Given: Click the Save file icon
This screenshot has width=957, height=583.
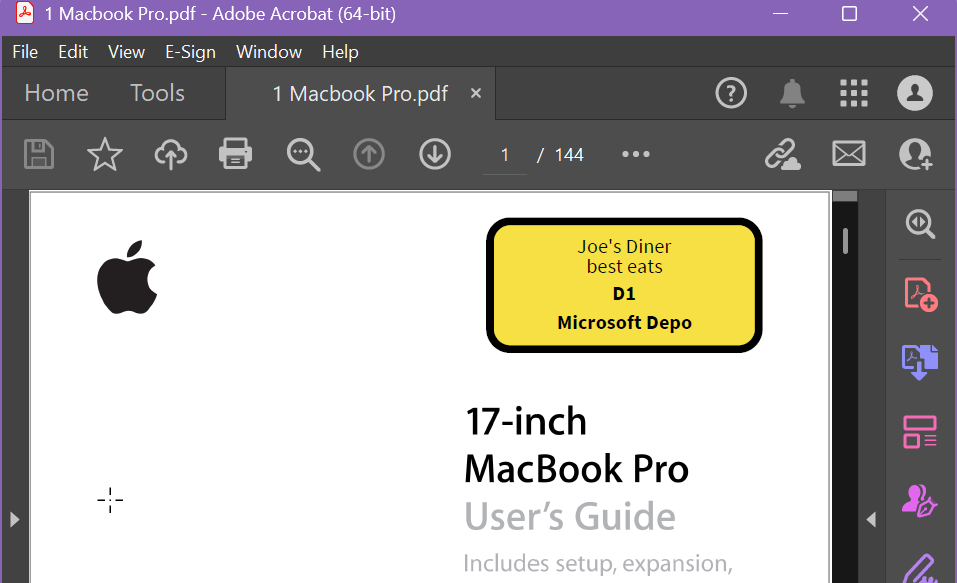Looking at the screenshot, I should click(39, 154).
